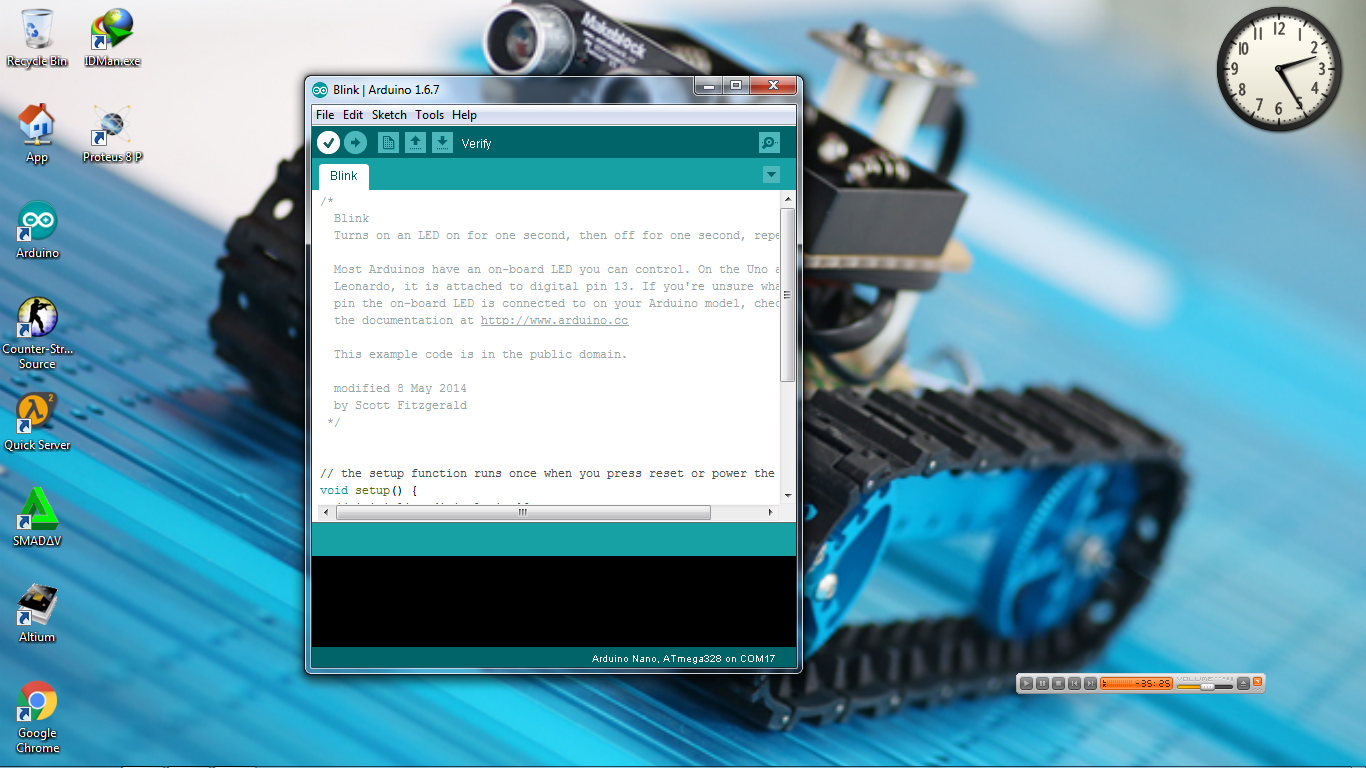Image resolution: width=1366 pixels, height=768 pixels.
Task: Open an existing sketch
Action: click(x=415, y=142)
